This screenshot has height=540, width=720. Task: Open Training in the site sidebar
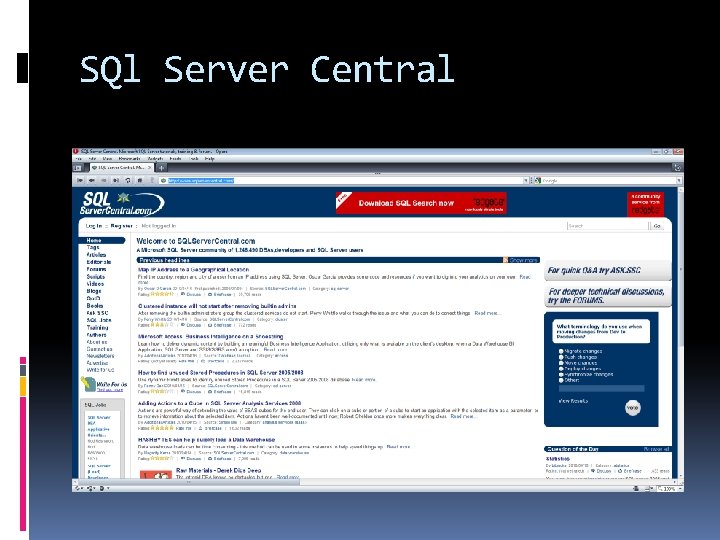coord(97,328)
